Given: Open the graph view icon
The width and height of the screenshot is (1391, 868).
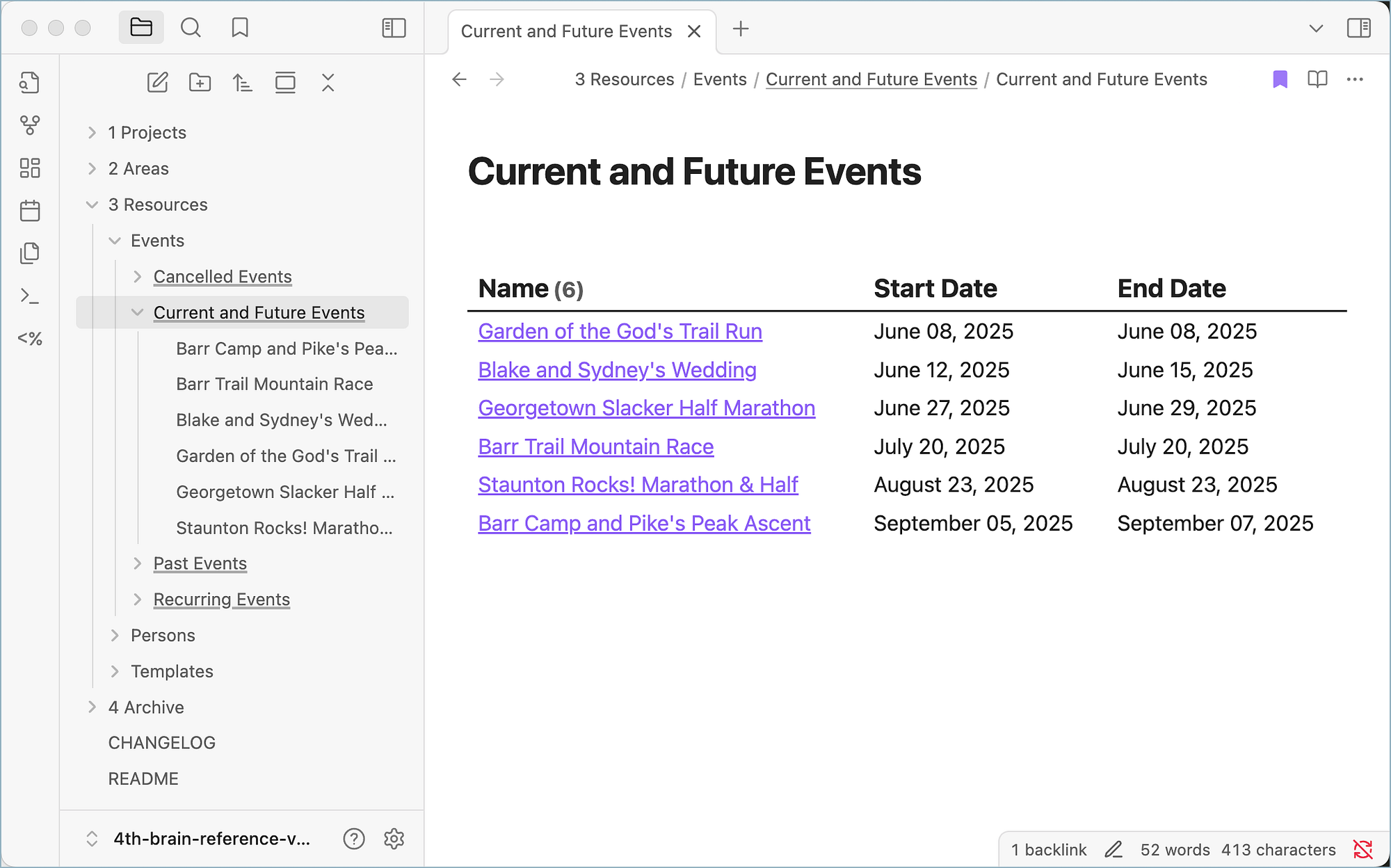Looking at the screenshot, I should click(30, 125).
